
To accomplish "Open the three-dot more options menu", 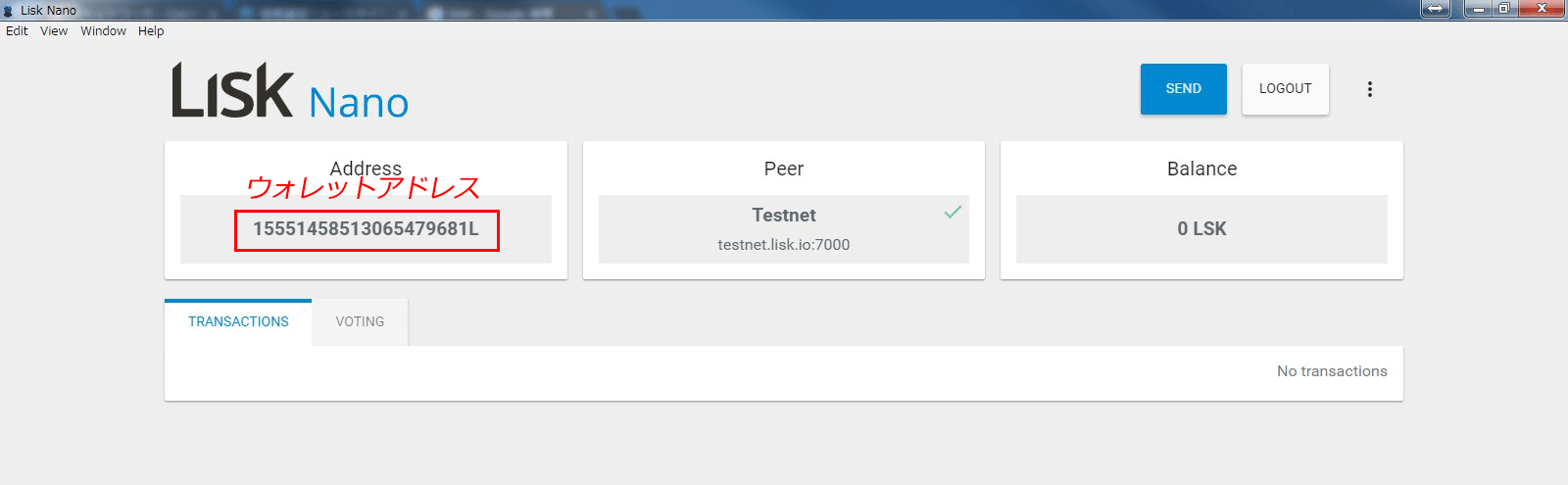I will 1369,89.
